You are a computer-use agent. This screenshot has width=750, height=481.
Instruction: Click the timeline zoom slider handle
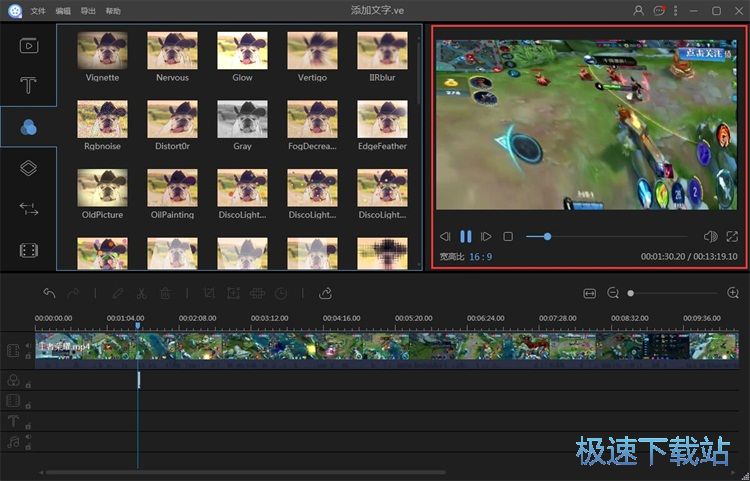pos(630,293)
